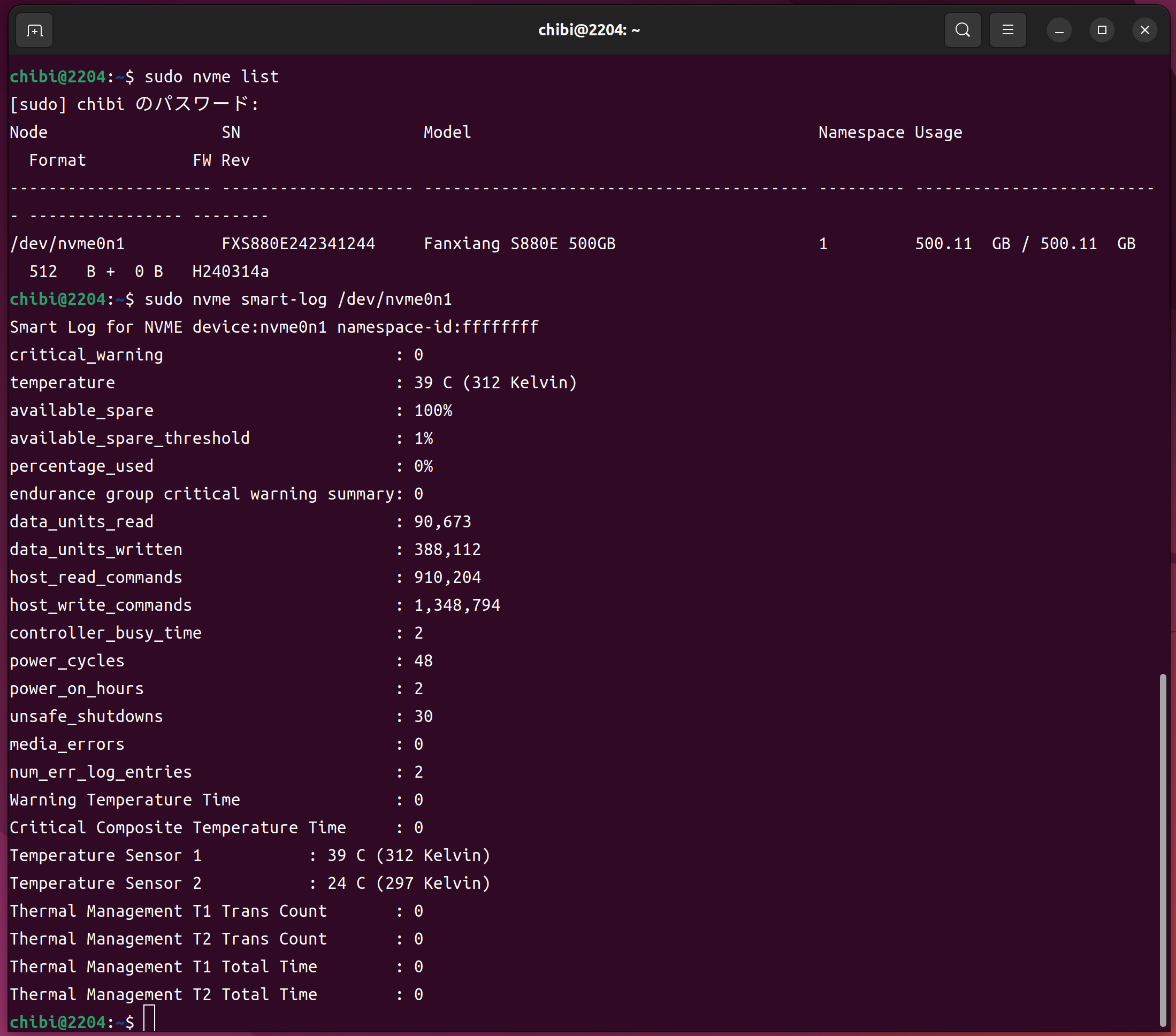Click the firmware revision H240314a
The width and height of the screenshot is (1176, 1036).
pos(231,272)
